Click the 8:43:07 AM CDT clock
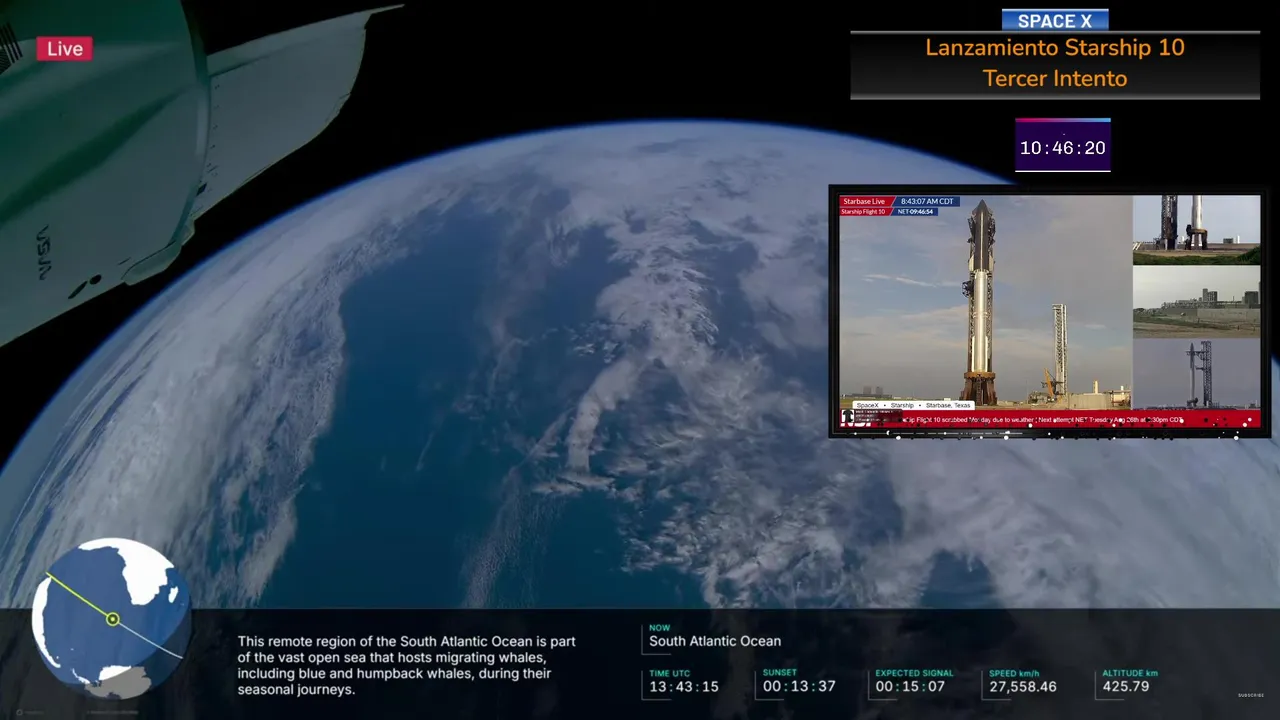Image resolution: width=1280 pixels, height=720 pixels. (x=927, y=201)
